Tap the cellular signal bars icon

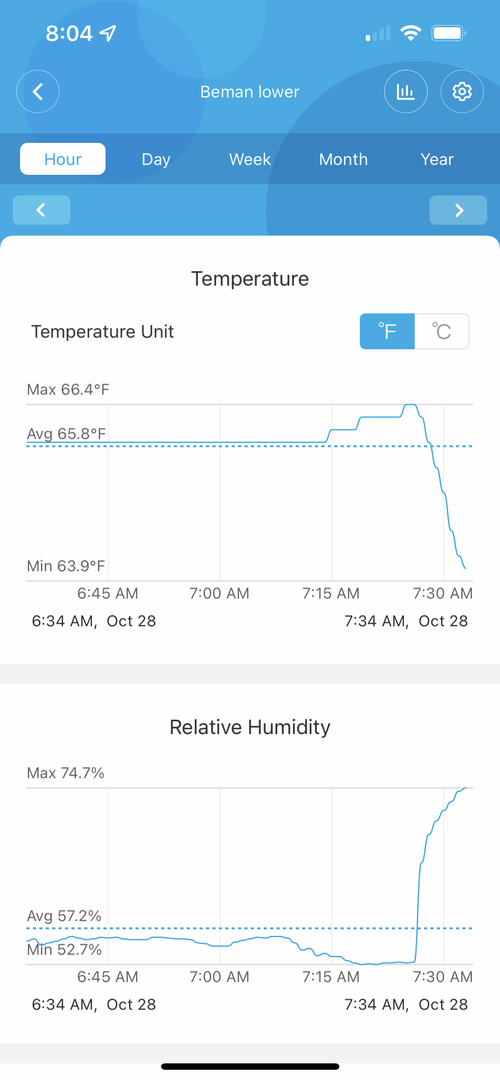click(378, 33)
